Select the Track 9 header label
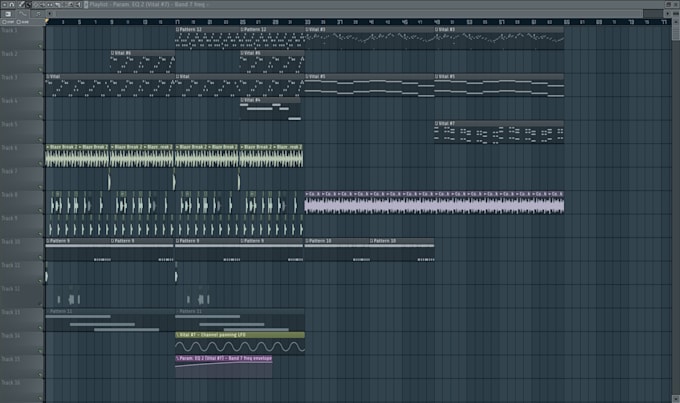The width and height of the screenshot is (680, 403). click(9, 218)
